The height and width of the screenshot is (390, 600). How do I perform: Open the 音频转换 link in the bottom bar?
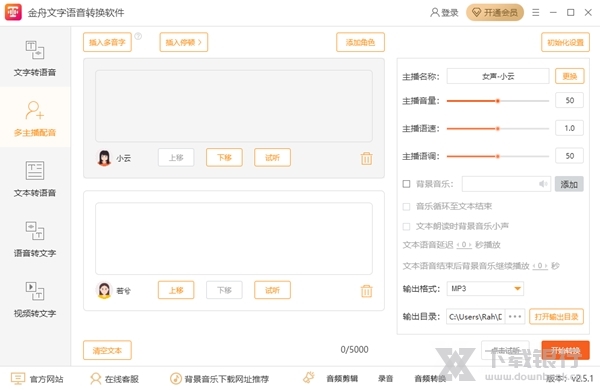[x=430, y=379]
